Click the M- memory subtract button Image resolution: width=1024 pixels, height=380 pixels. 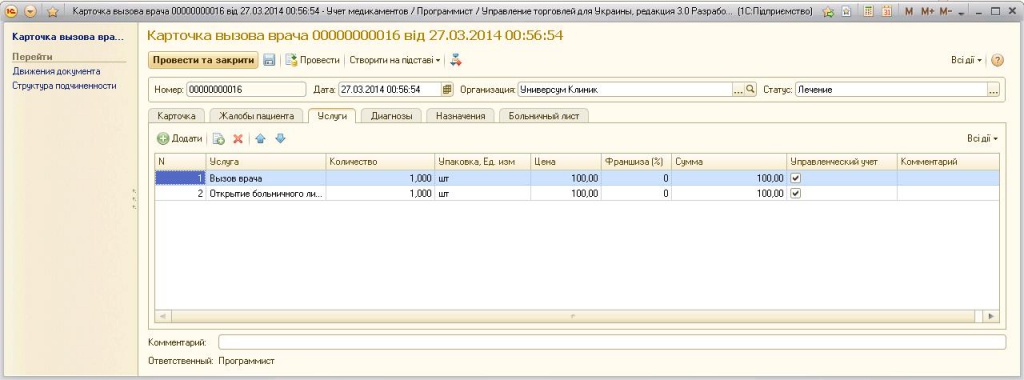coord(946,11)
